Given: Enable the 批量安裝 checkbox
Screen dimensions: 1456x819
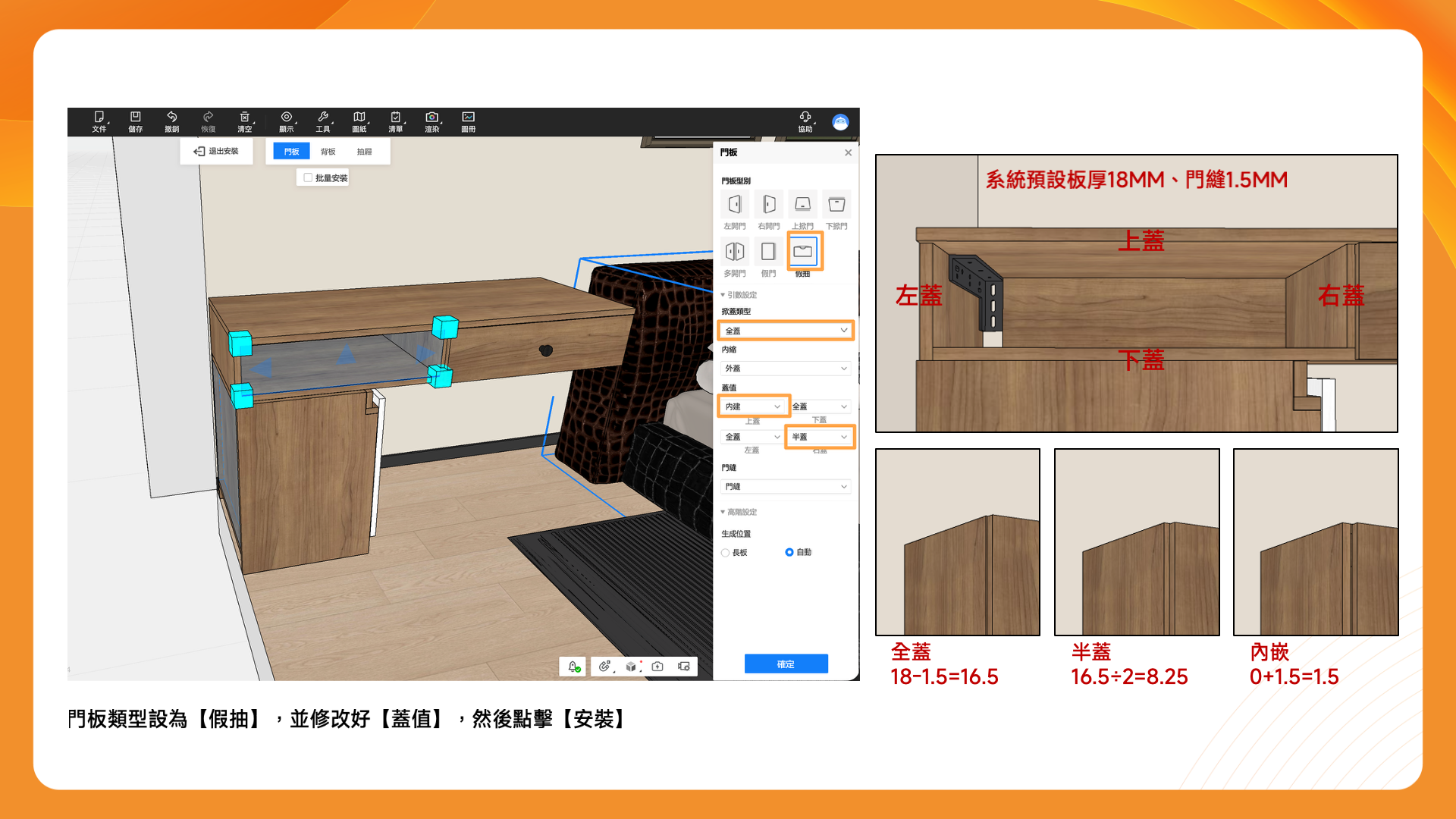Looking at the screenshot, I should pyautogui.click(x=308, y=177).
